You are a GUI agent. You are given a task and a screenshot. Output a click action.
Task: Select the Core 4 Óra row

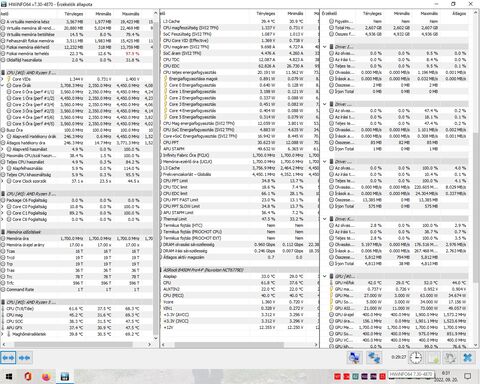click(x=77, y=117)
